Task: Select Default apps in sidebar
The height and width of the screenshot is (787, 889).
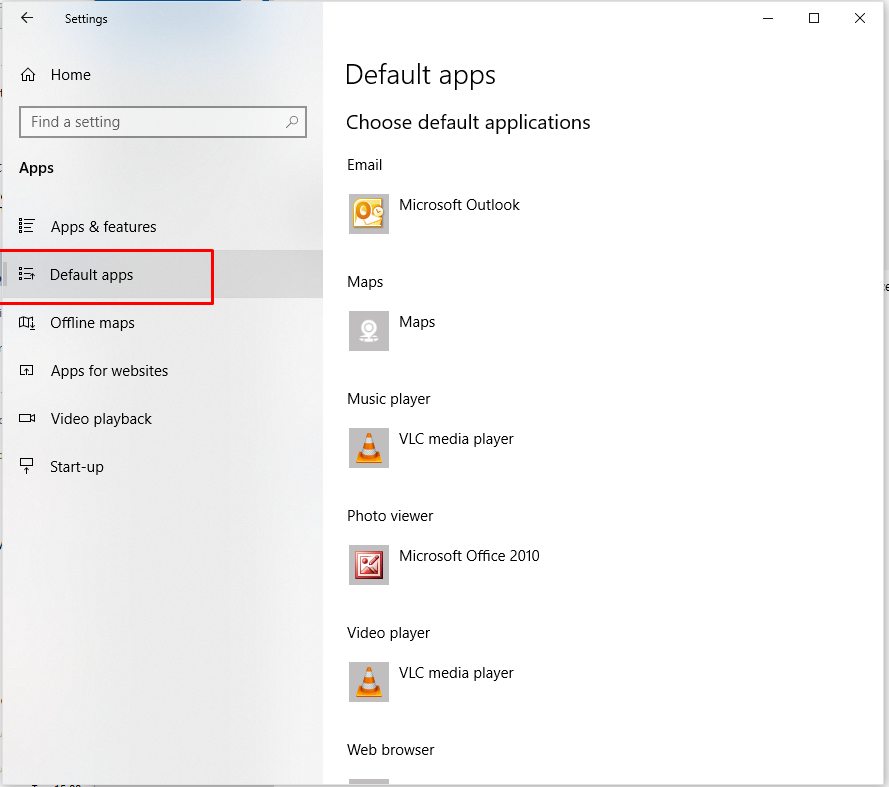Action: click(162, 274)
